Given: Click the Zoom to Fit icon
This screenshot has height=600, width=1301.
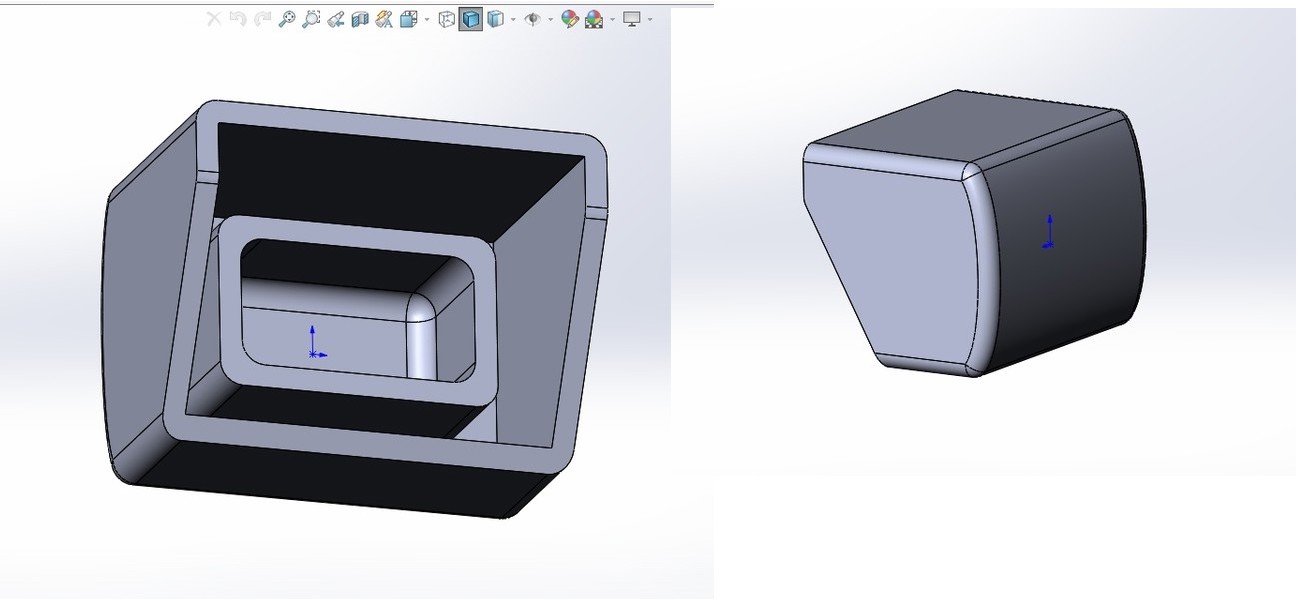Looking at the screenshot, I should [x=287, y=19].
